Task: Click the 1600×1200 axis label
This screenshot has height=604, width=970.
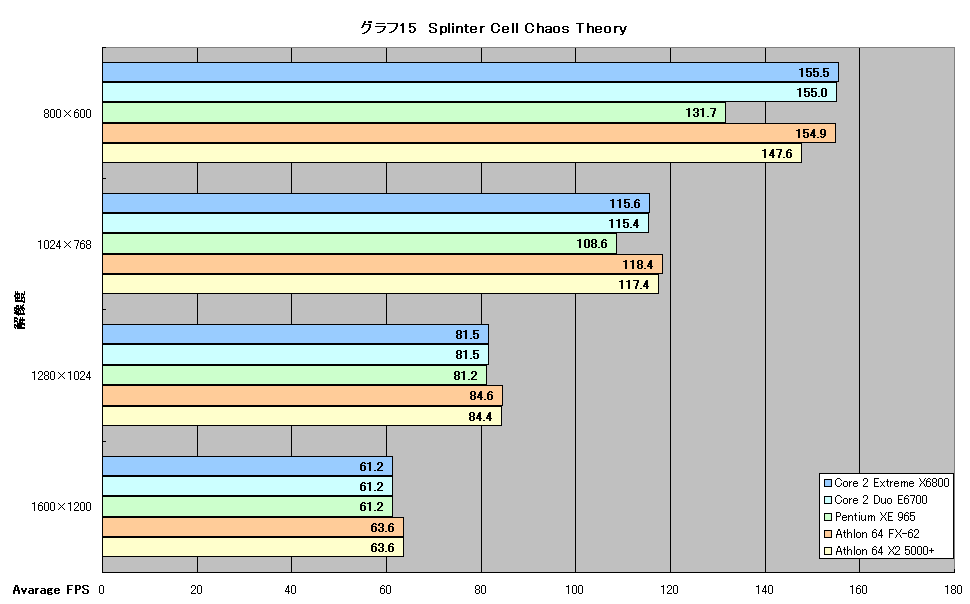Action: coord(61,507)
